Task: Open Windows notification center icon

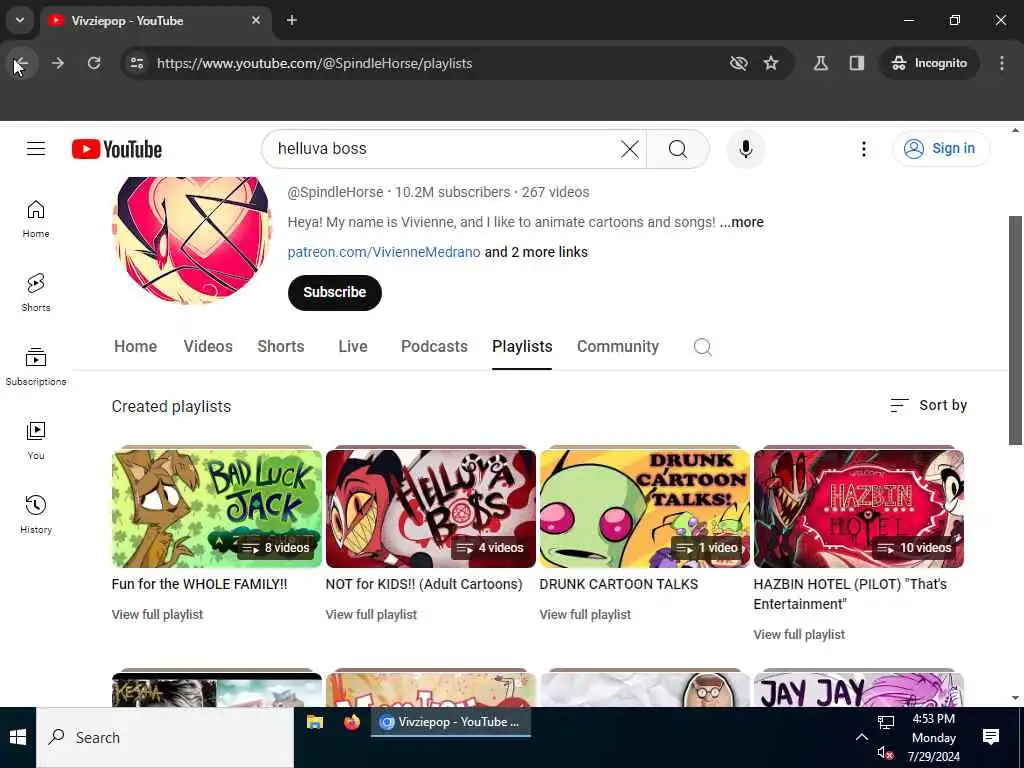Action: (991, 737)
